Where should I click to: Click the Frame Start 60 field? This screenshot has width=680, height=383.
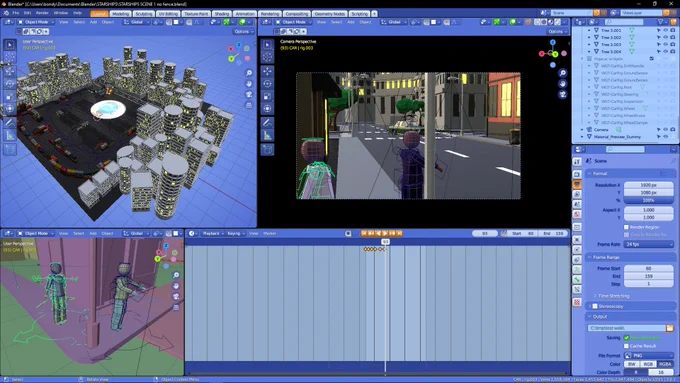[x=649, y=268]
